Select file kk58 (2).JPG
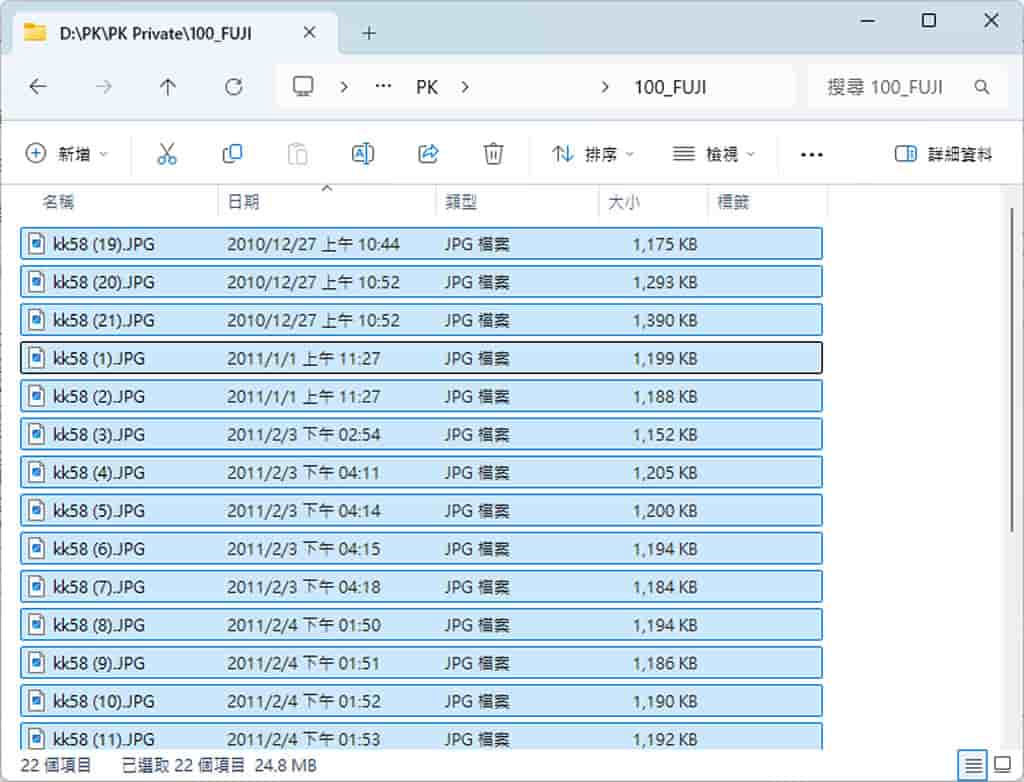Image resolution: width=1024 pixels, height=782 pixels. coord(421,396)
